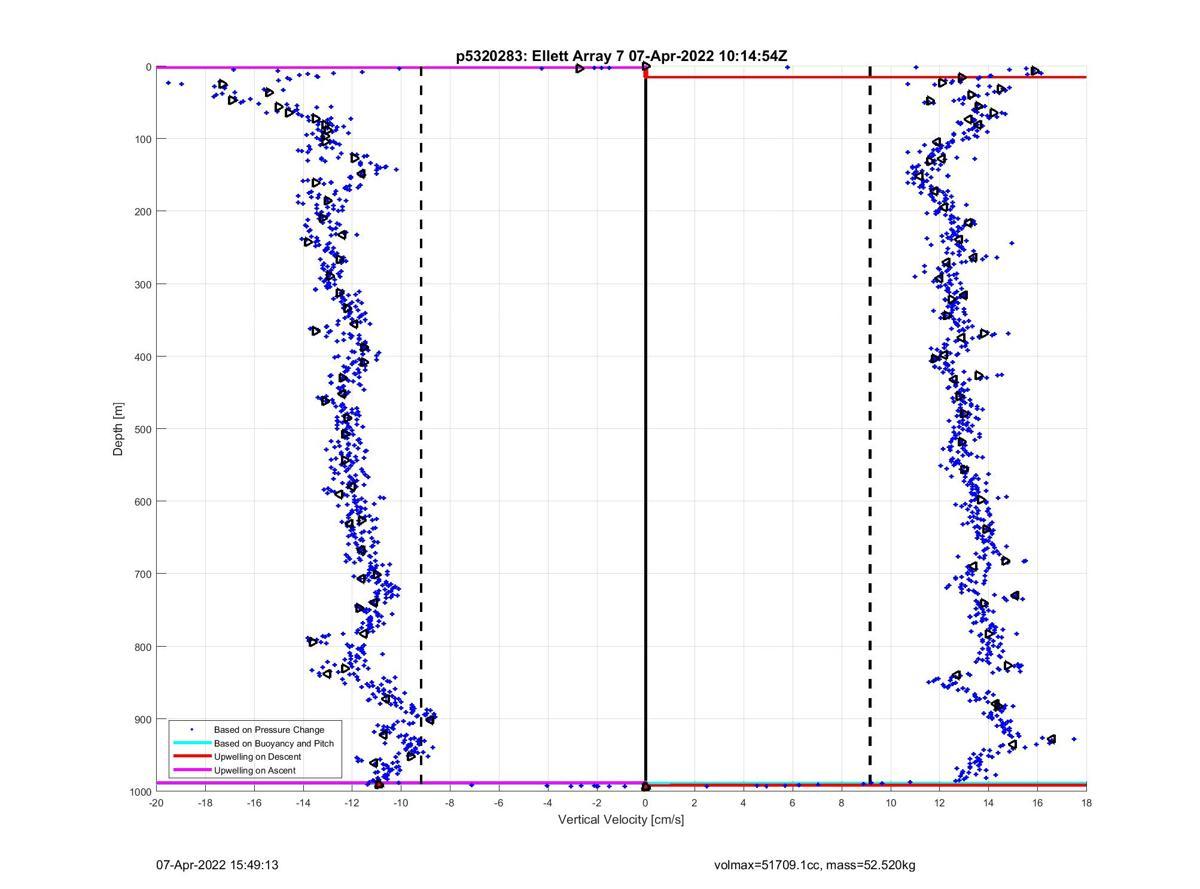
Task: Click the -2 velocity tick label
Action: pyautogui.click(x=597, y=802)
